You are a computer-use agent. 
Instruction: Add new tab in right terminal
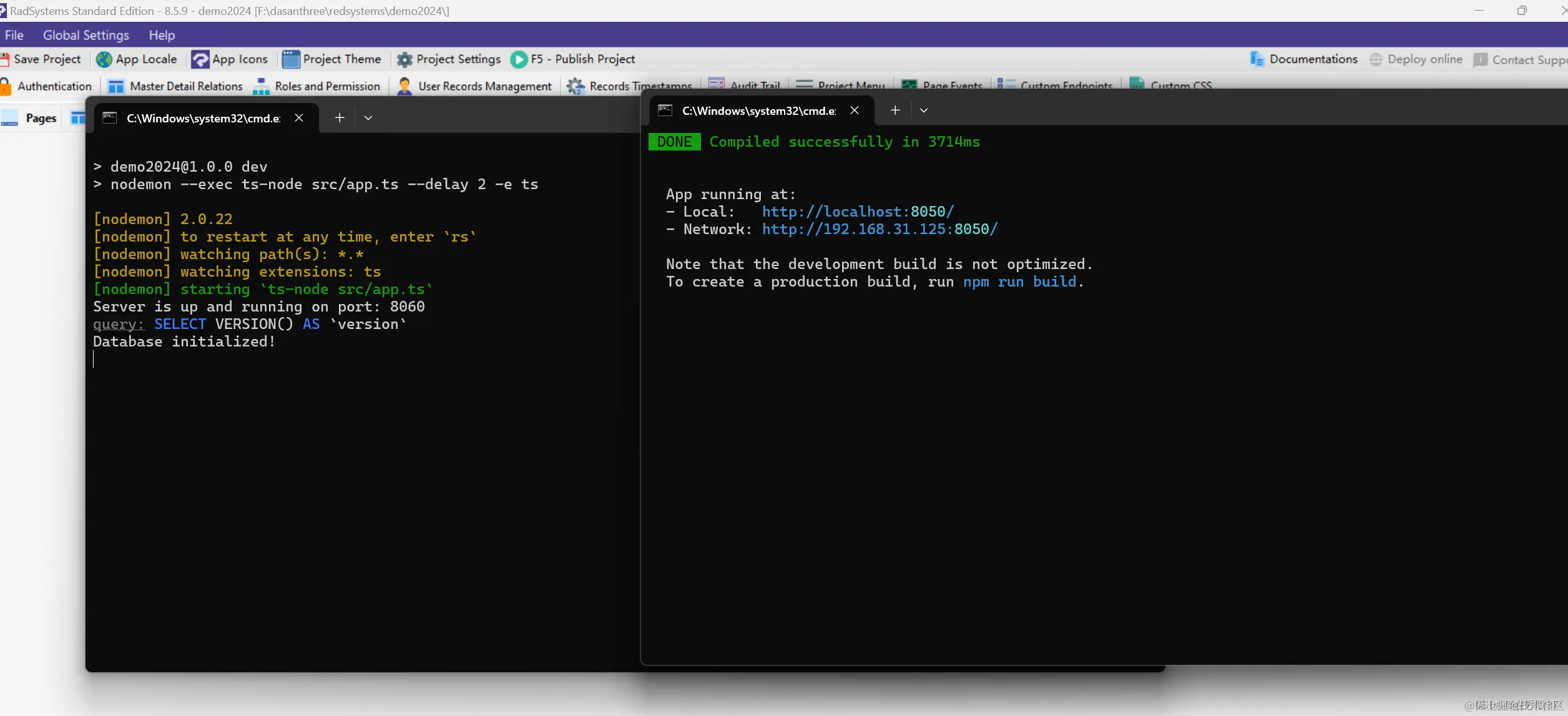(895, 110)
